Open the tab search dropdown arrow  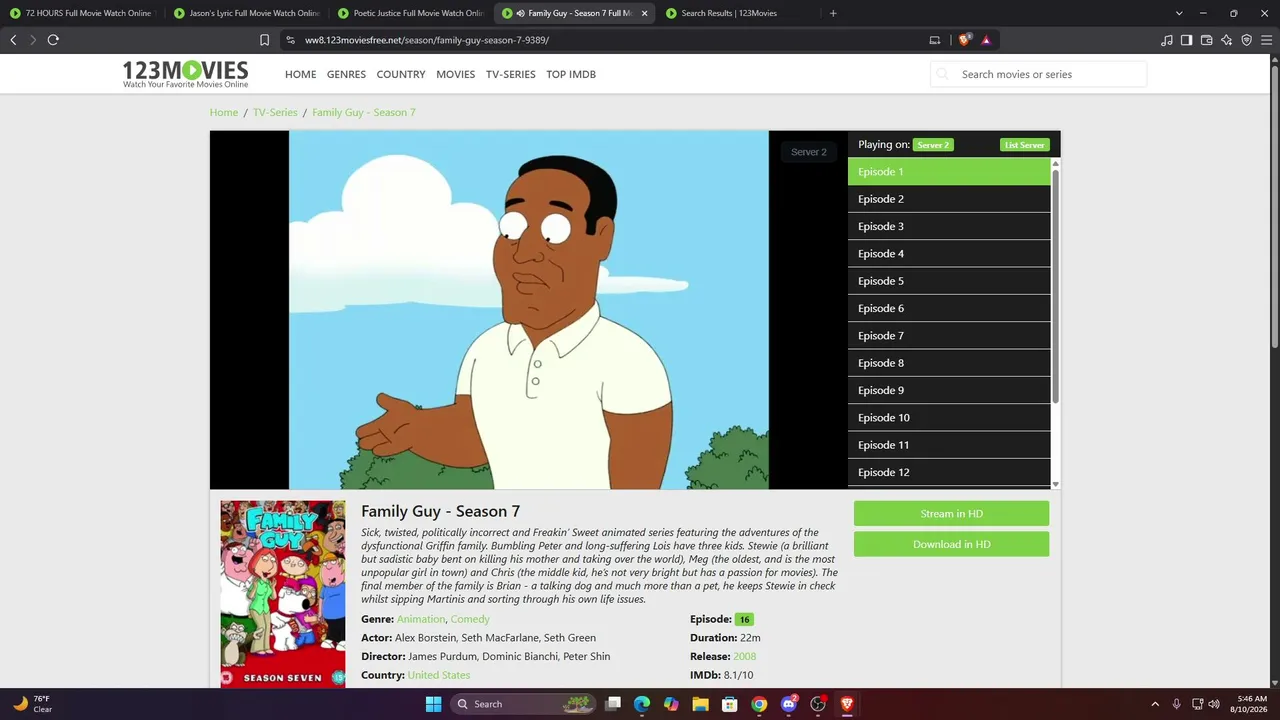1179,13
